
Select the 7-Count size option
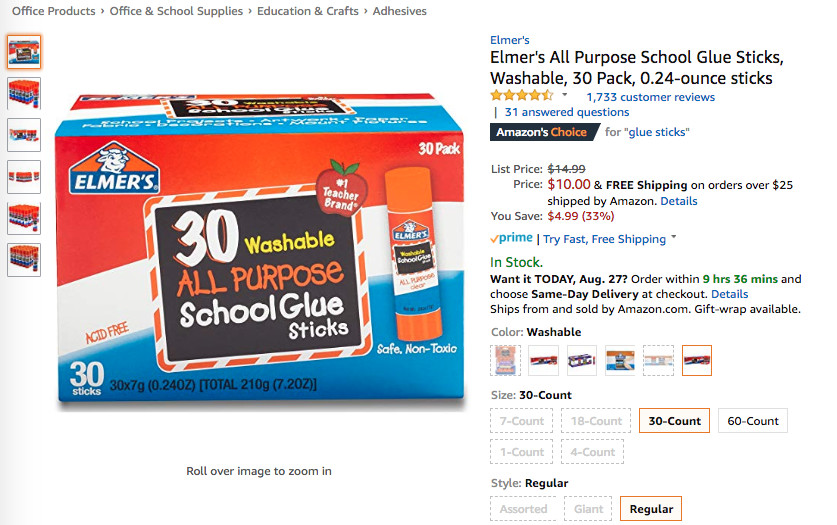point(522,420)
